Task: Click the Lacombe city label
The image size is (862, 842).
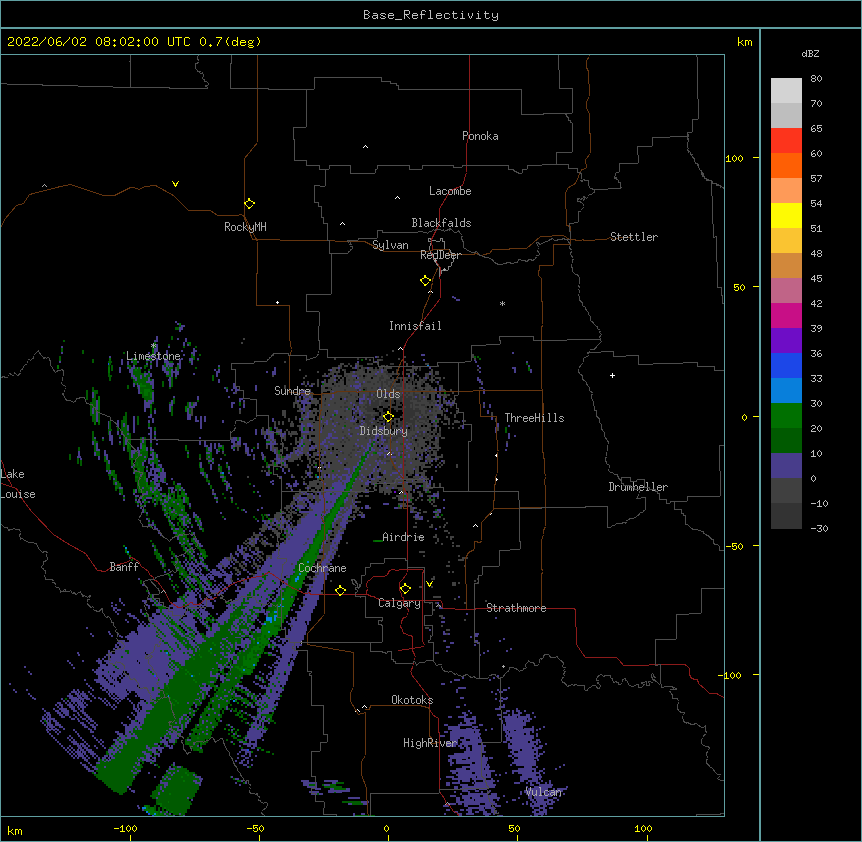Action: pyautogui.click(x=450, y=191)
